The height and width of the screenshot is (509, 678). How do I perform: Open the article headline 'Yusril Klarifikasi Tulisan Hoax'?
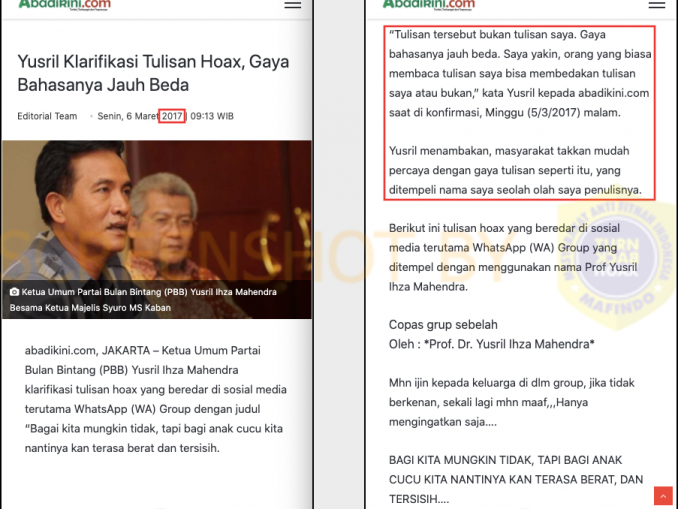153,73
